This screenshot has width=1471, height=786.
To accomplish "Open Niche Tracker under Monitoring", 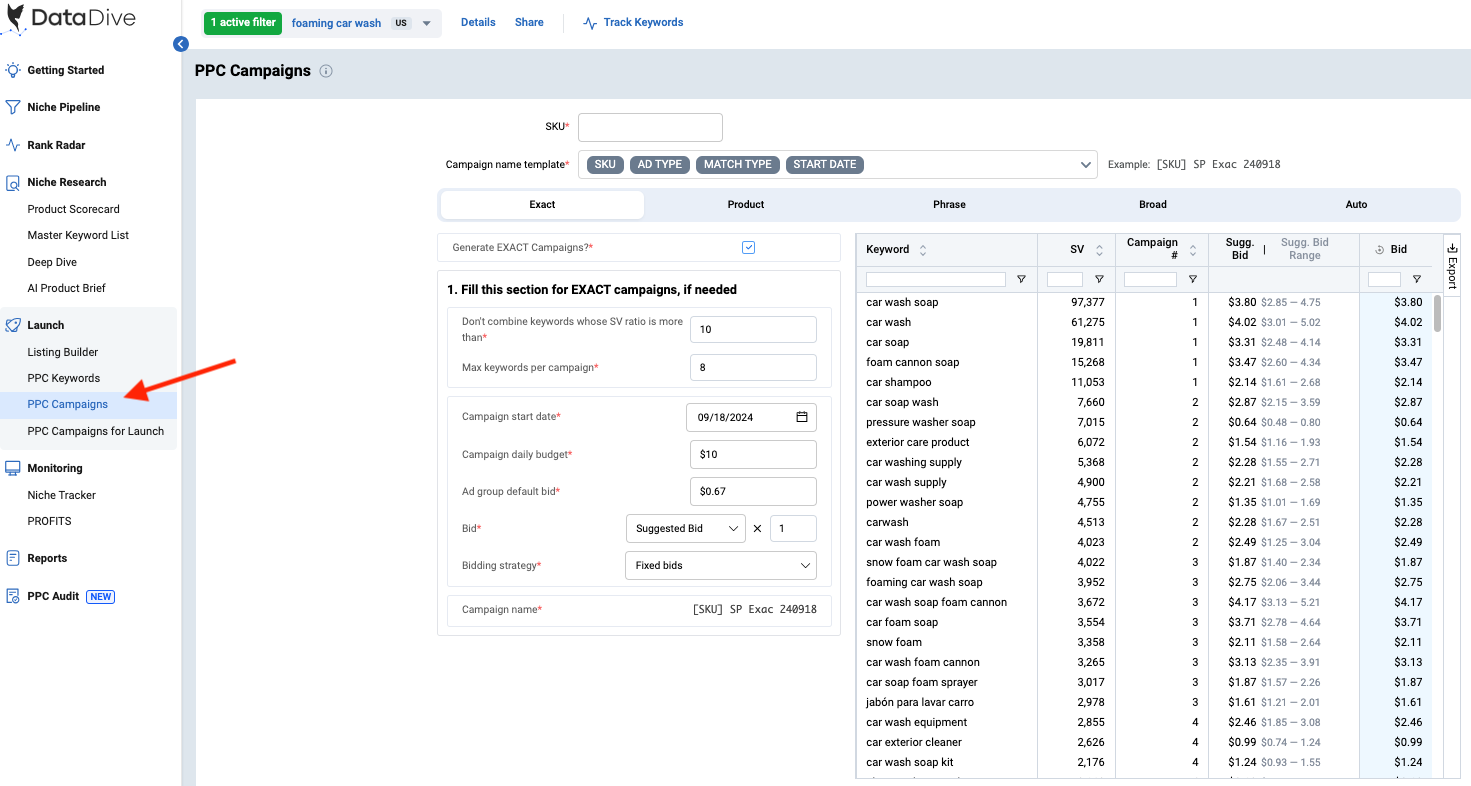I will (x=62, y=495).
